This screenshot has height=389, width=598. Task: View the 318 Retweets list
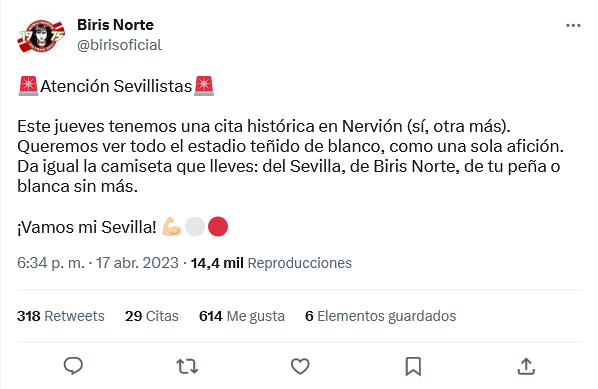pos(61,316)
